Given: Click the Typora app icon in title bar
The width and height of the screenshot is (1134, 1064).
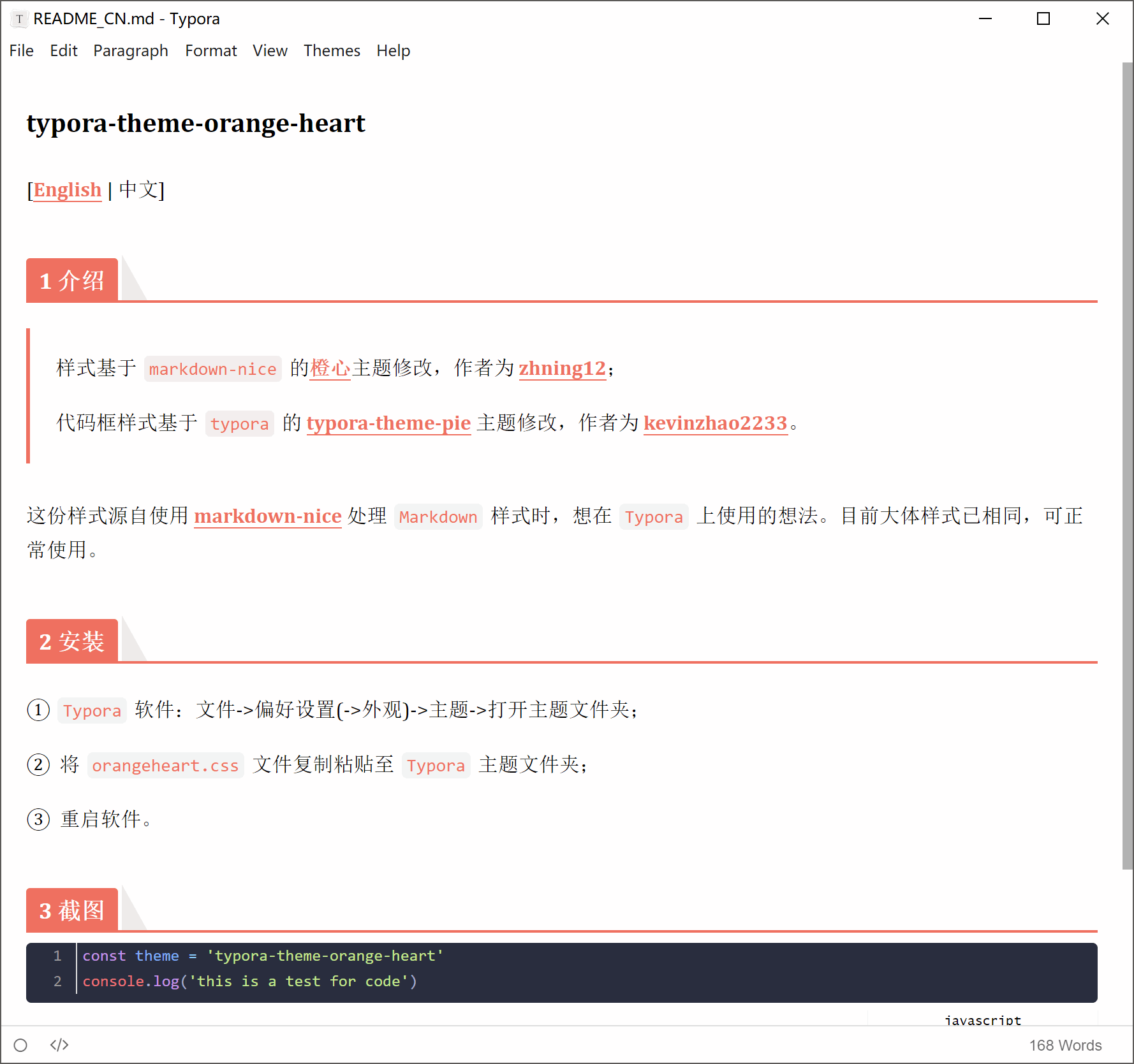Looking at the screenshot, I should coord(19,19).
